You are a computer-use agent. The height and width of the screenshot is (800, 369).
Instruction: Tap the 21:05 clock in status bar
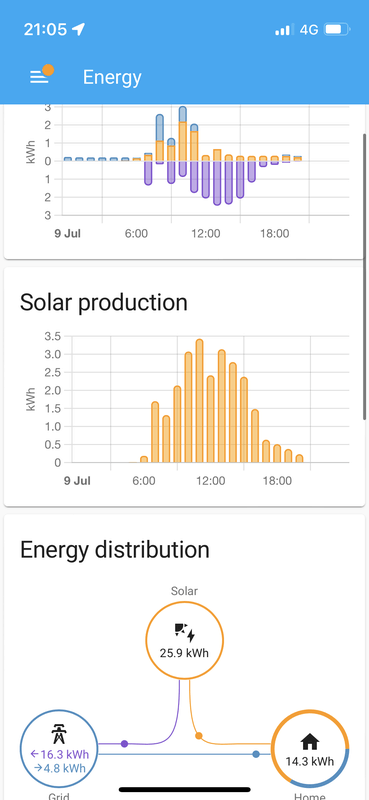45,29
